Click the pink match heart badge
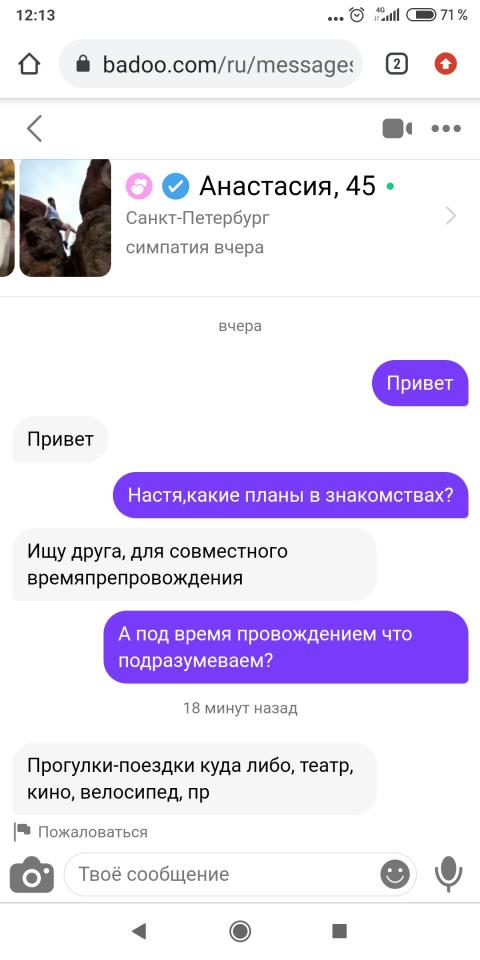The image size is (480, 960). click(x=139, y=186)
